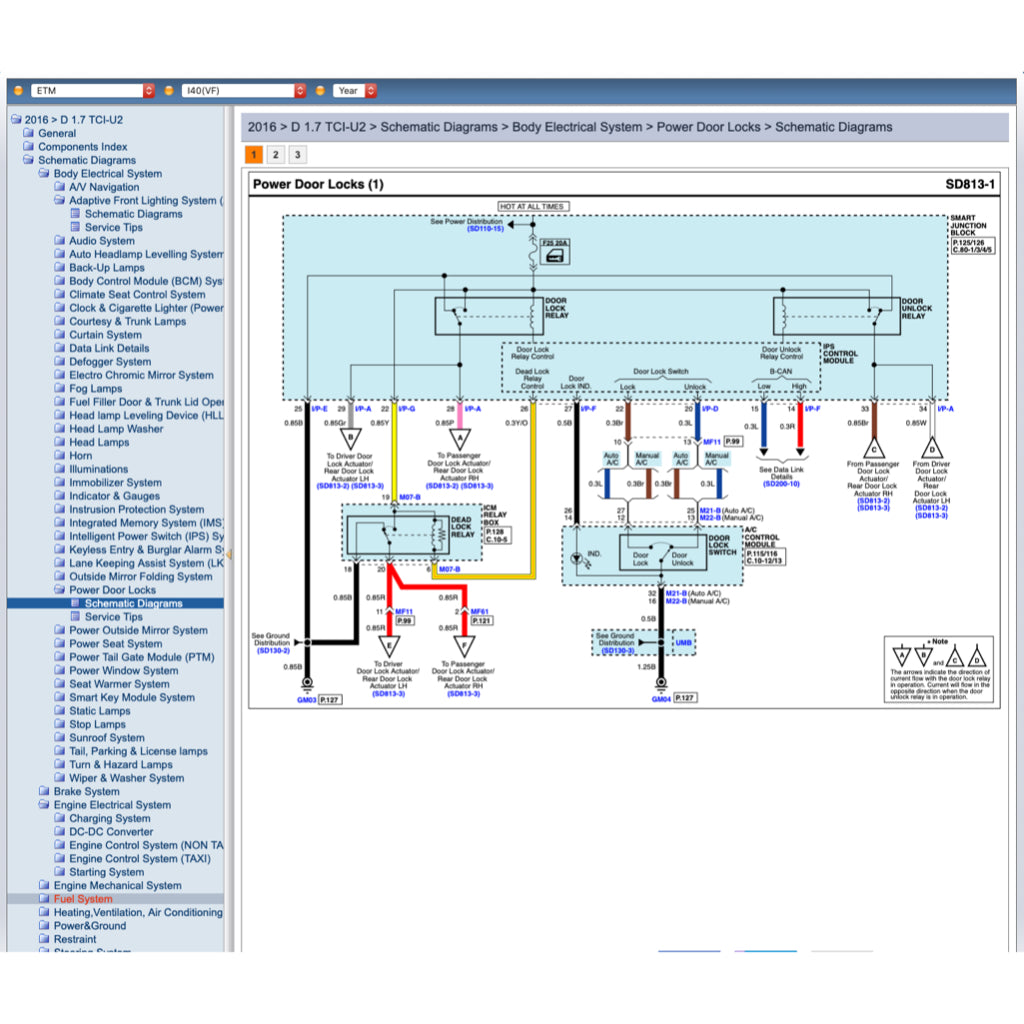
Task: Collapse the Body Electrical System folder
Action: tap(44, 173)
